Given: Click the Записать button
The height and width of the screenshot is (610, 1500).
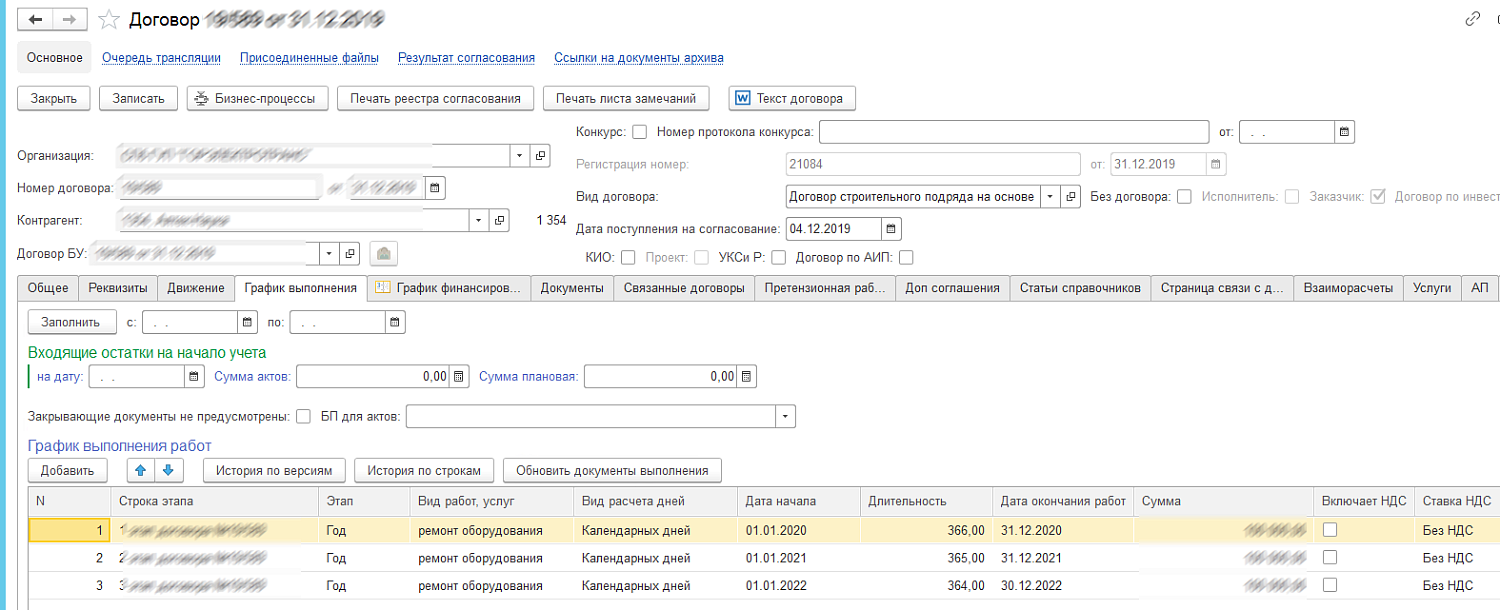Looking at the screenshot, I should pos(139,98).
